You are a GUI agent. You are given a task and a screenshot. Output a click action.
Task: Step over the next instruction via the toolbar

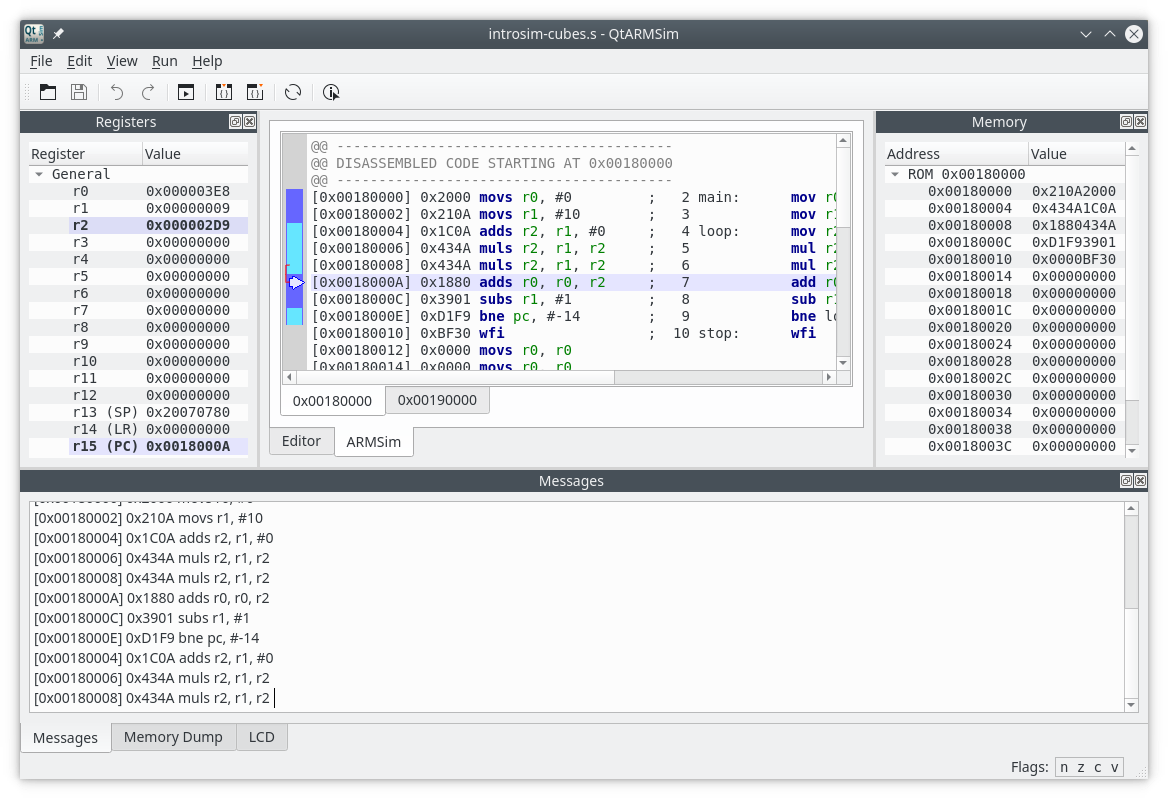click(x=255, y=92)
